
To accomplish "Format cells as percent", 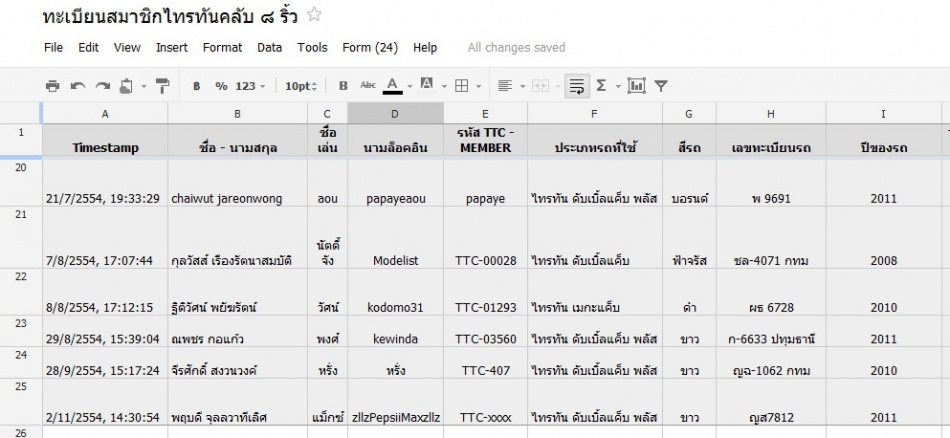I will click(x=221, y=86).
